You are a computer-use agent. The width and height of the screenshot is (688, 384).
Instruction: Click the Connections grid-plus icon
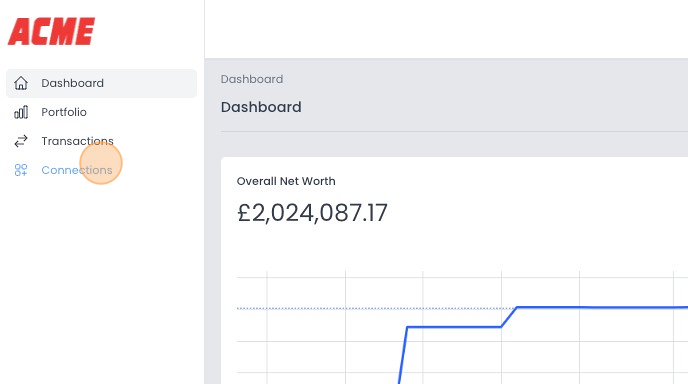tap(21, 170)
